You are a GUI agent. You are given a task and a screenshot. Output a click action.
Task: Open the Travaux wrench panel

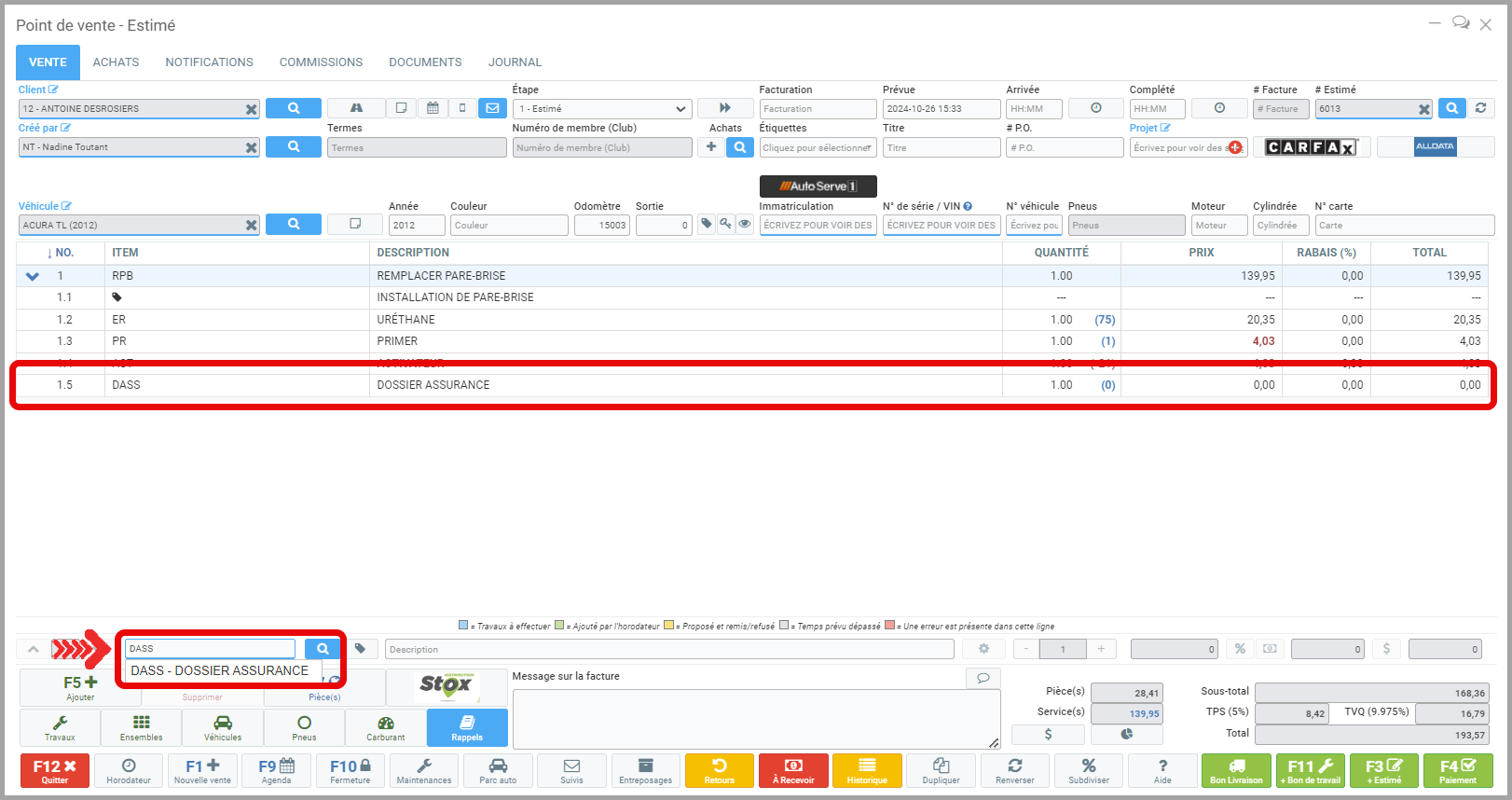click(60, 727)
